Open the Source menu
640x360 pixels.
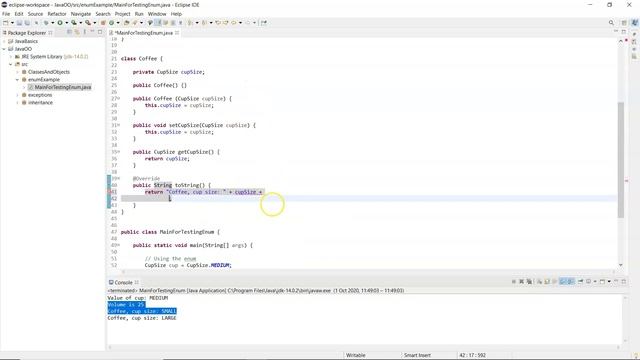(x=35, y=14)
